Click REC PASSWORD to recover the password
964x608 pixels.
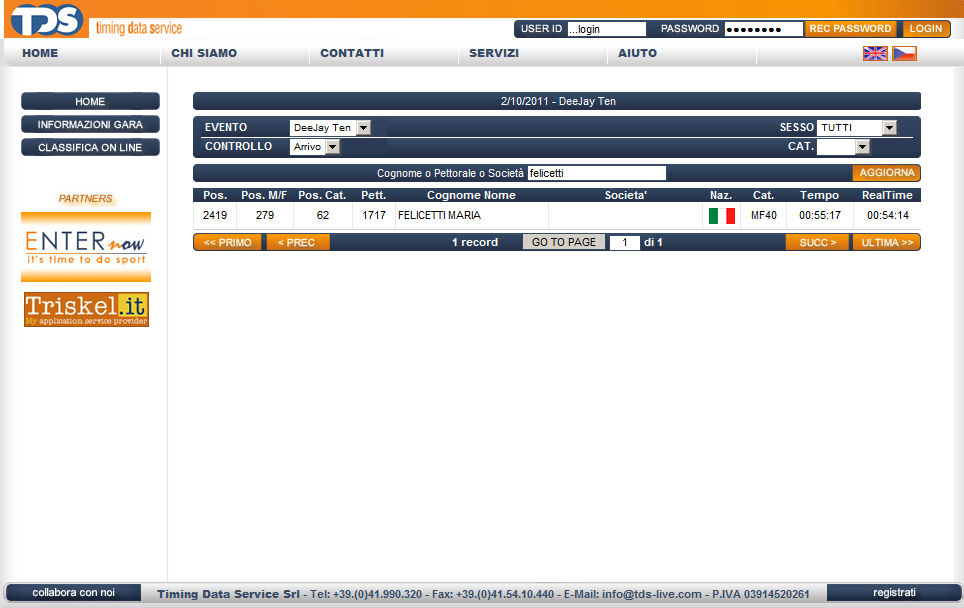point(850,29)
